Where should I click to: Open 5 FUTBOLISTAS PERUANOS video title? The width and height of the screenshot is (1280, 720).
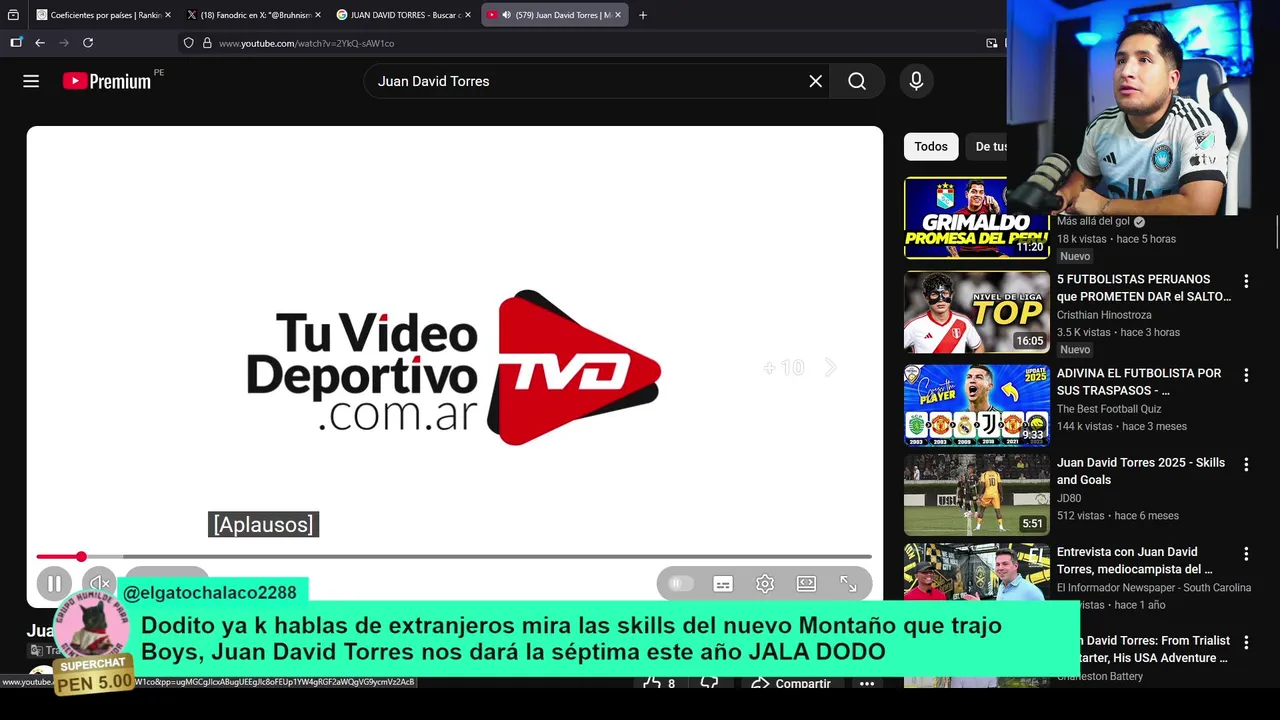[1144, 288]
